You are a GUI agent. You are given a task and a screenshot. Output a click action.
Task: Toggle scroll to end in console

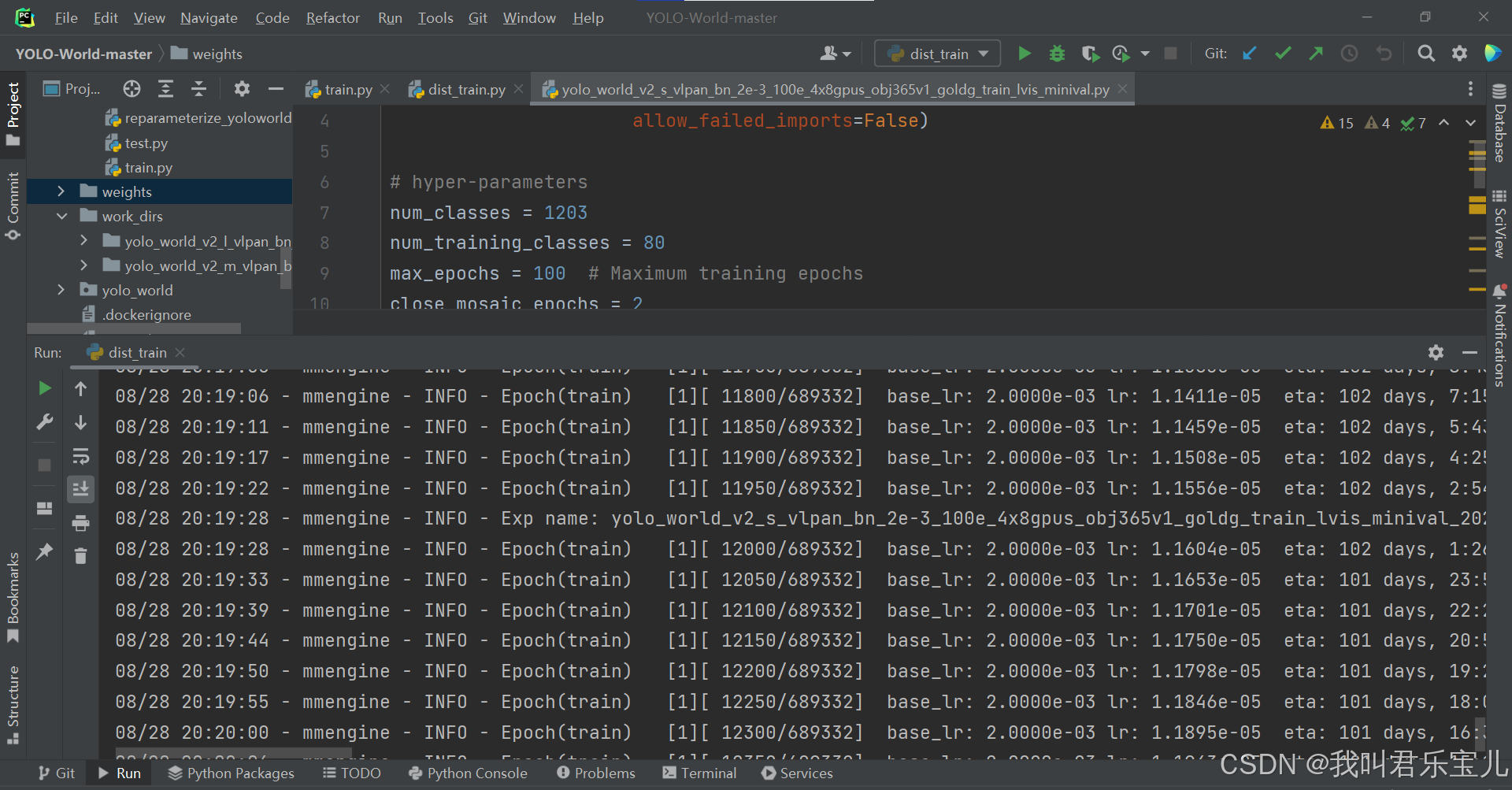[x=80, y=489]
